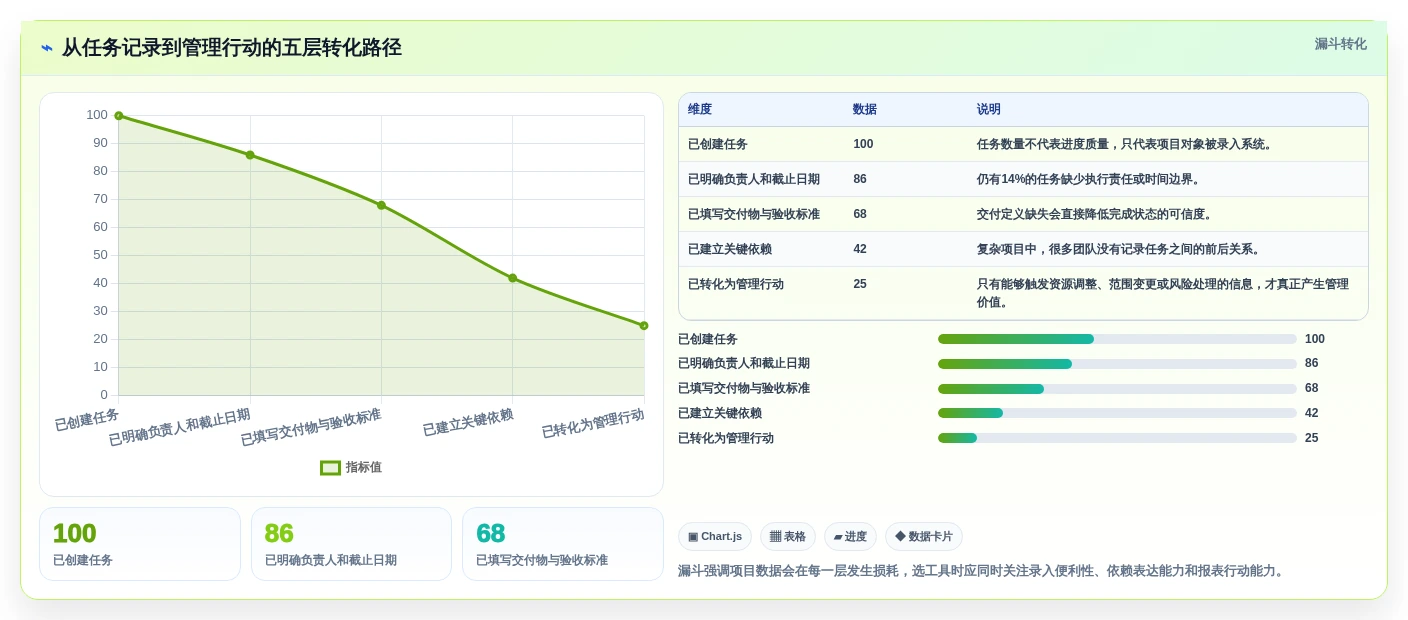
Task: Click the 漏斗转化 badge
Action: click(1340, 44)
